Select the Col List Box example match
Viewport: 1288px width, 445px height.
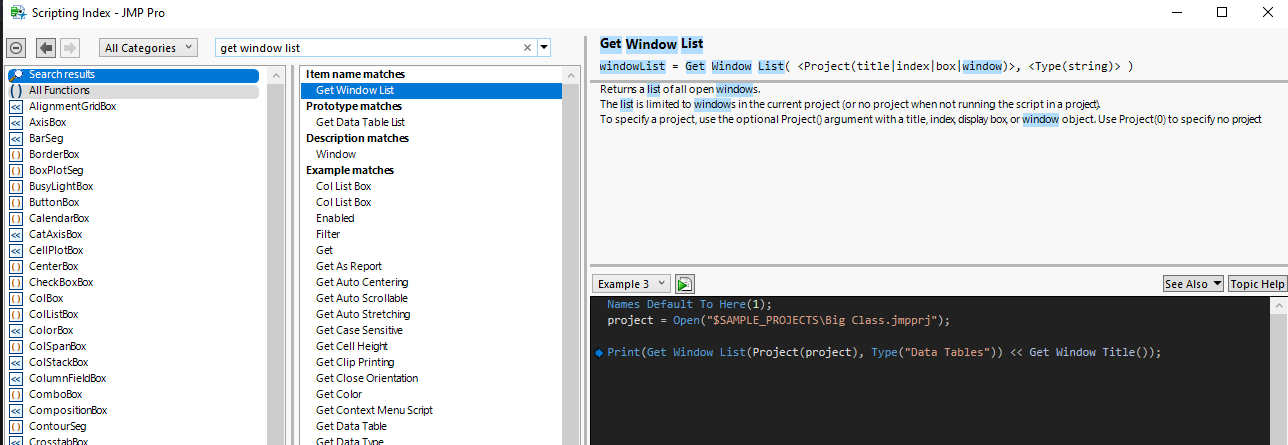coord(343,186)
